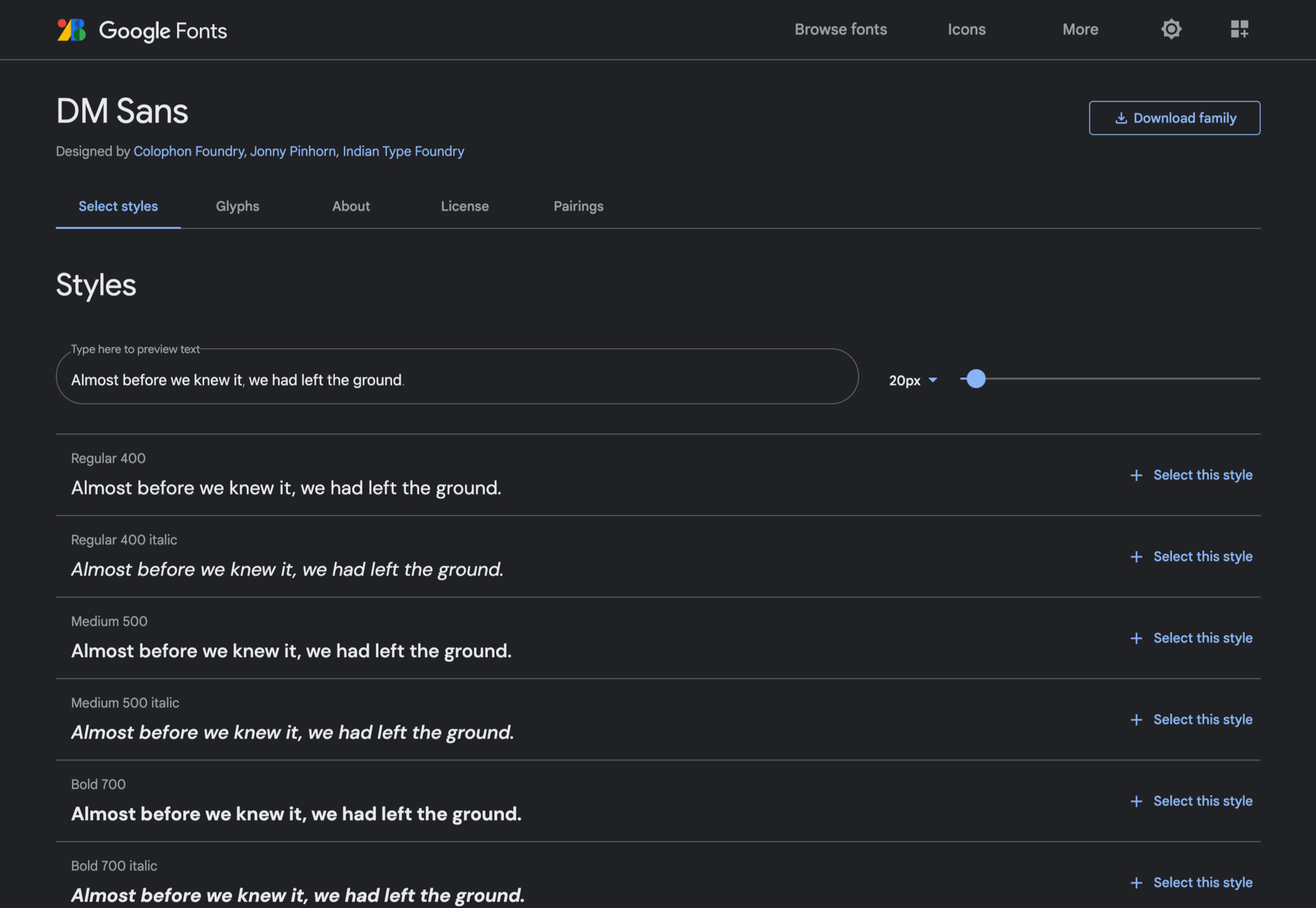Download the DM Sans font family
This screenshot has width=1316, height=908.
coord(1174,118)
